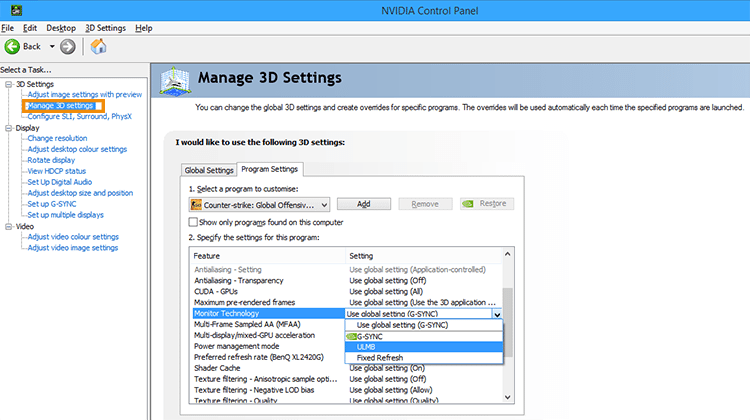Viewport: 750px width, 420px height.
Task: Open Configure SLI, Surround, PhysX
Action: click(x=79, y=116)
